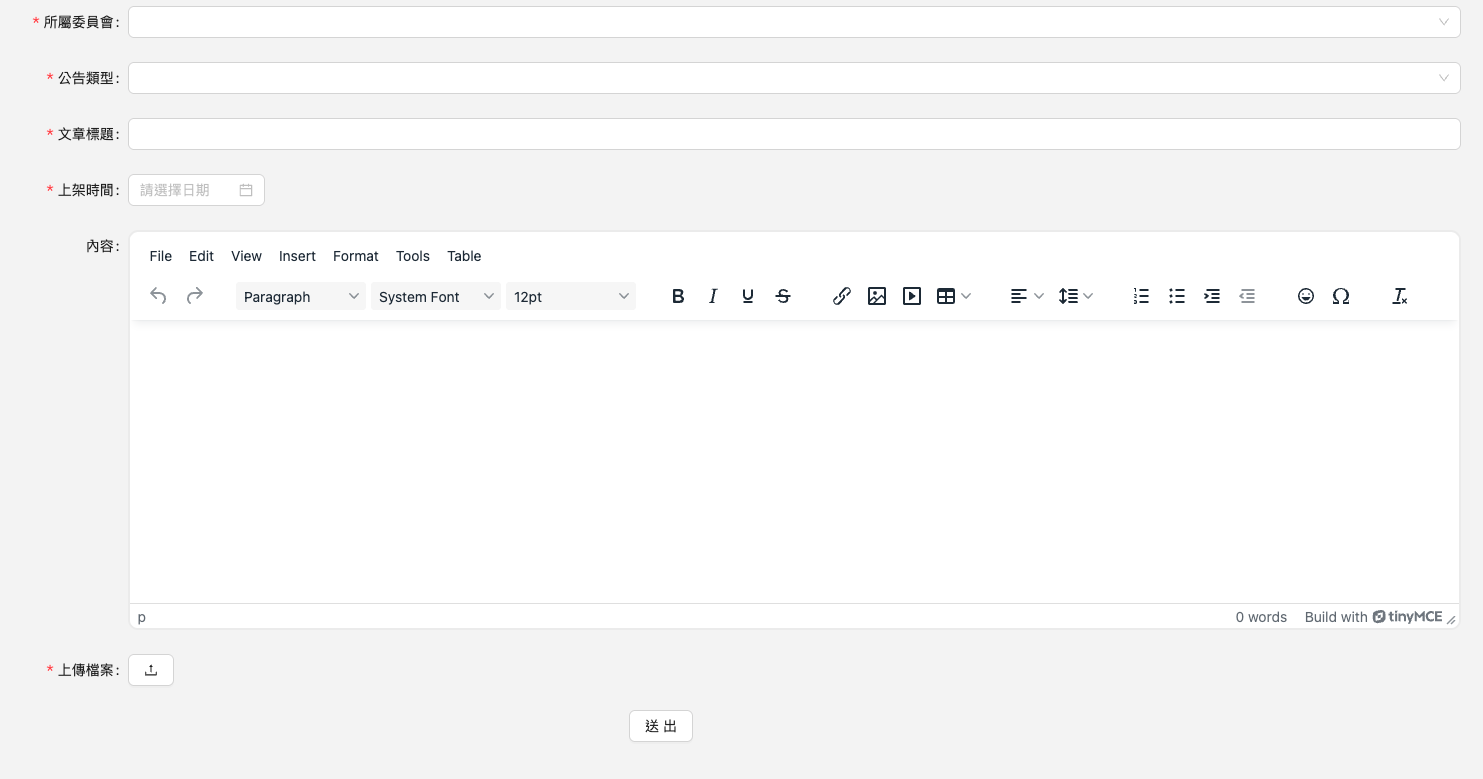Insert special character with omega icon
The height and width of the screenshot is (779, 1483).
pos(1341,296)
